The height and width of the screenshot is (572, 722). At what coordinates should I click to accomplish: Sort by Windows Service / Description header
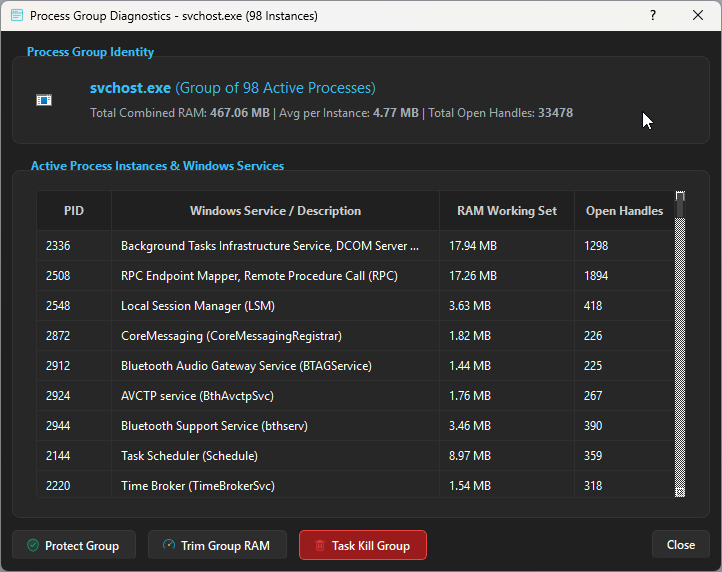pos(275,211)
